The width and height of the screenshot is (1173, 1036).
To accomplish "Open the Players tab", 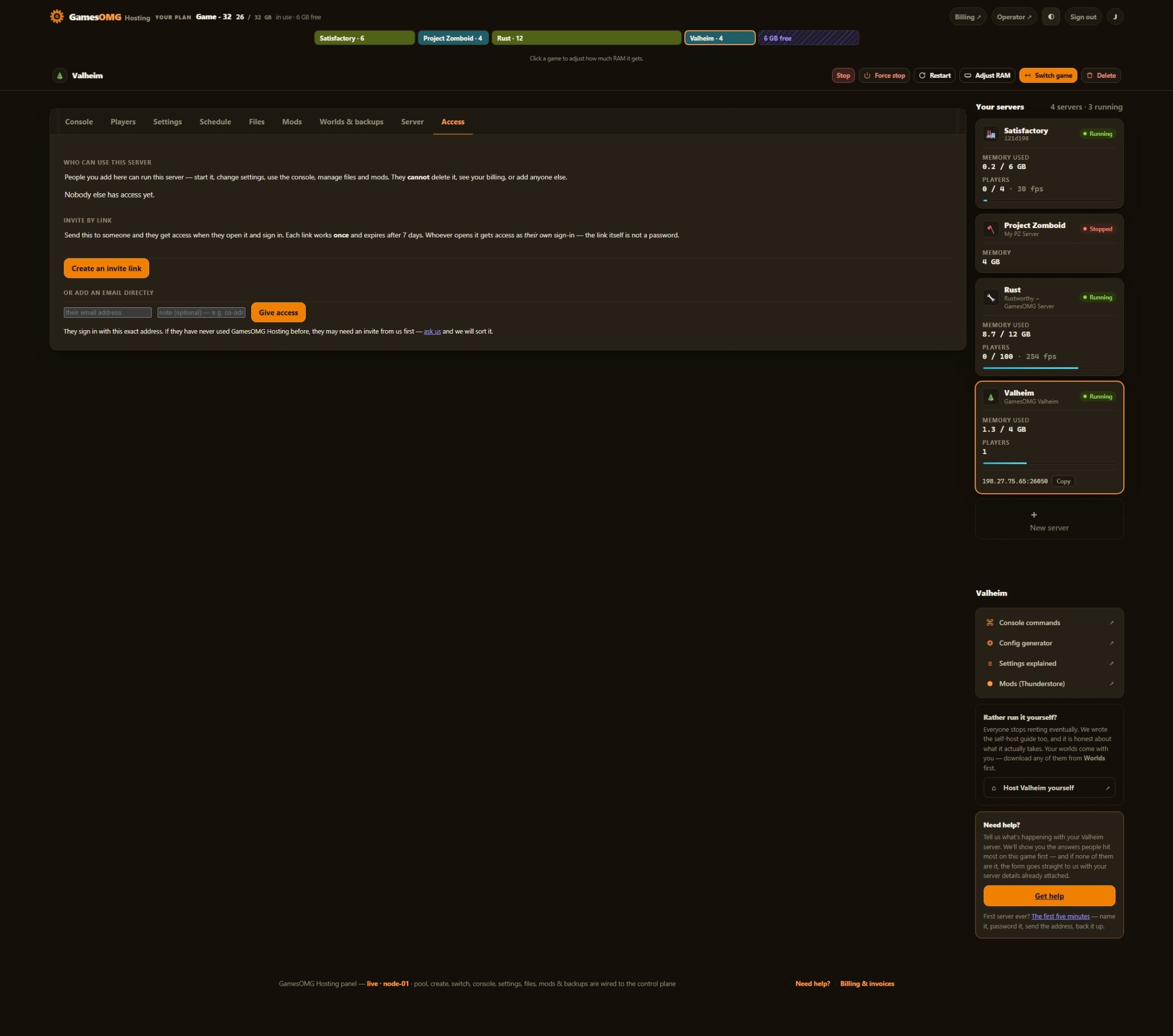I will pos(123,122).
